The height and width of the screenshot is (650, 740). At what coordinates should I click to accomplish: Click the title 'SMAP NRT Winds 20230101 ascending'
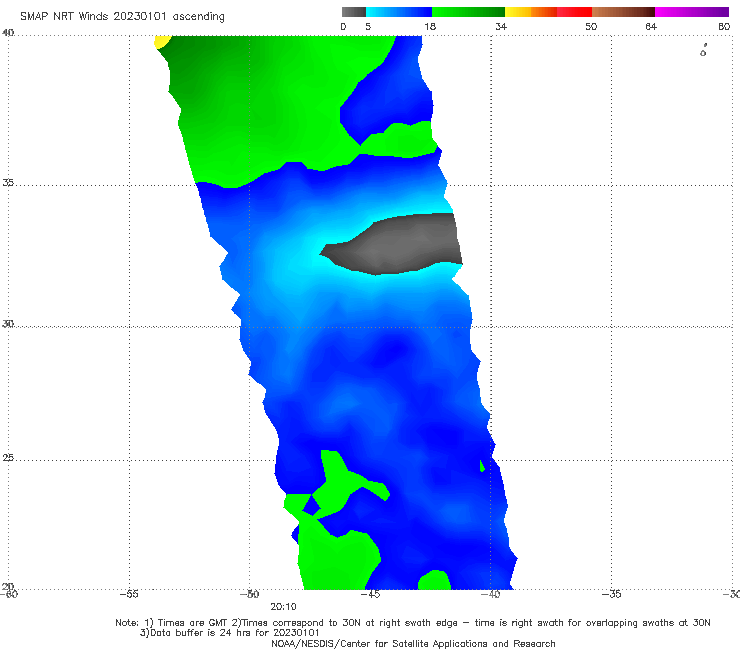coord(122,16)
